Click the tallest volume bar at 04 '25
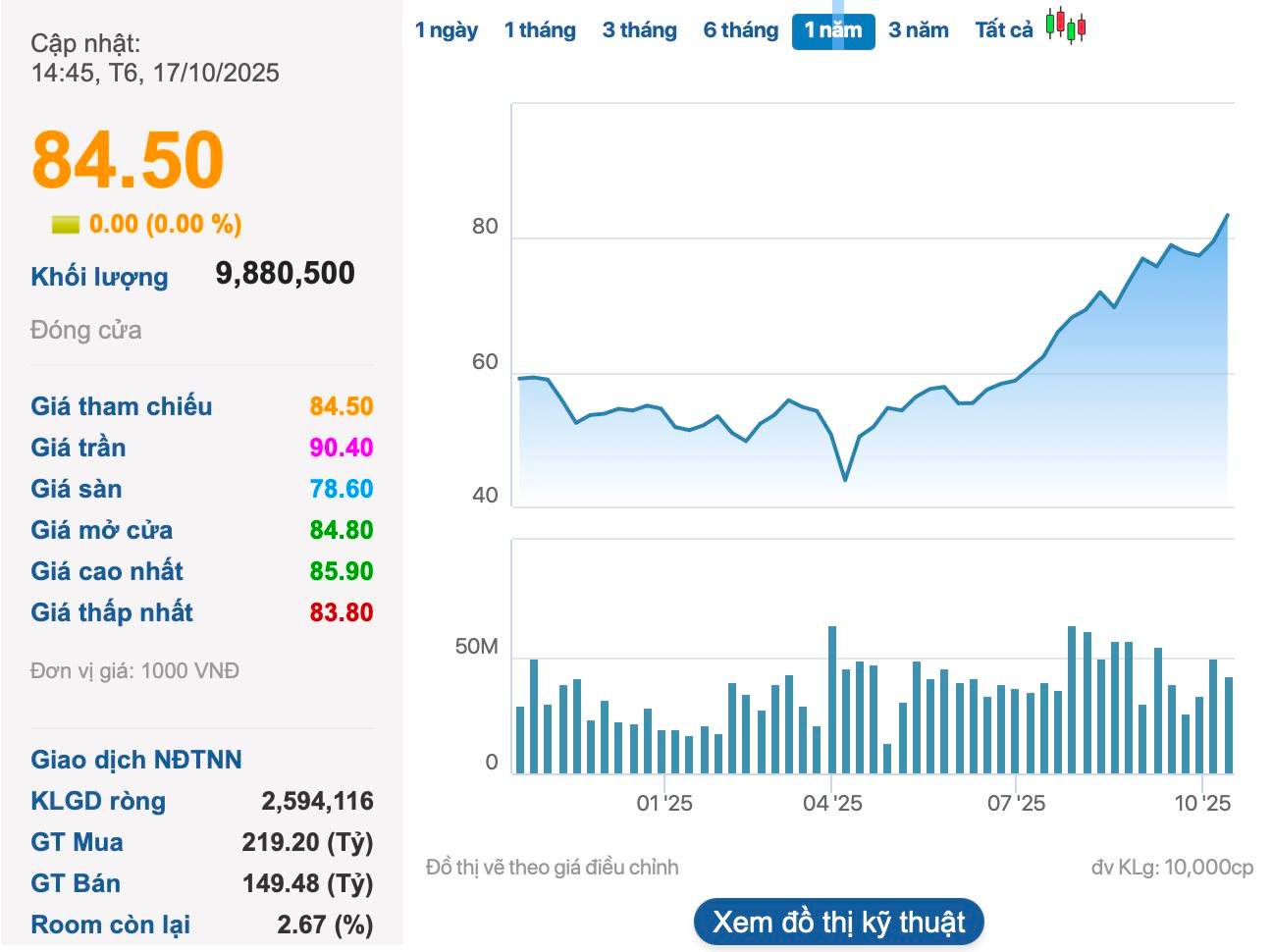The image size is (1272, 952). (832, 700)
